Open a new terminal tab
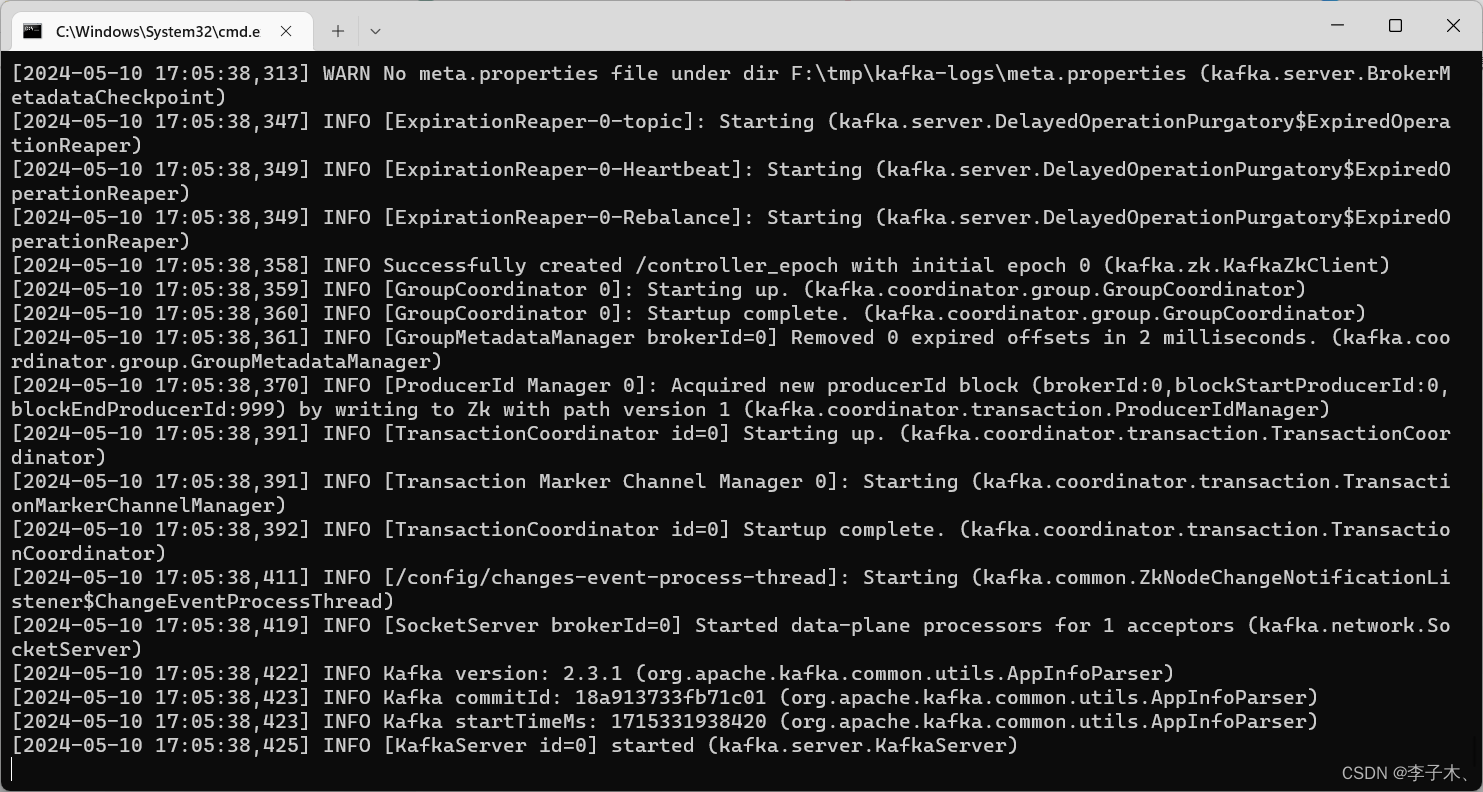The image size is (1483, 792). (x=338, y=31)
